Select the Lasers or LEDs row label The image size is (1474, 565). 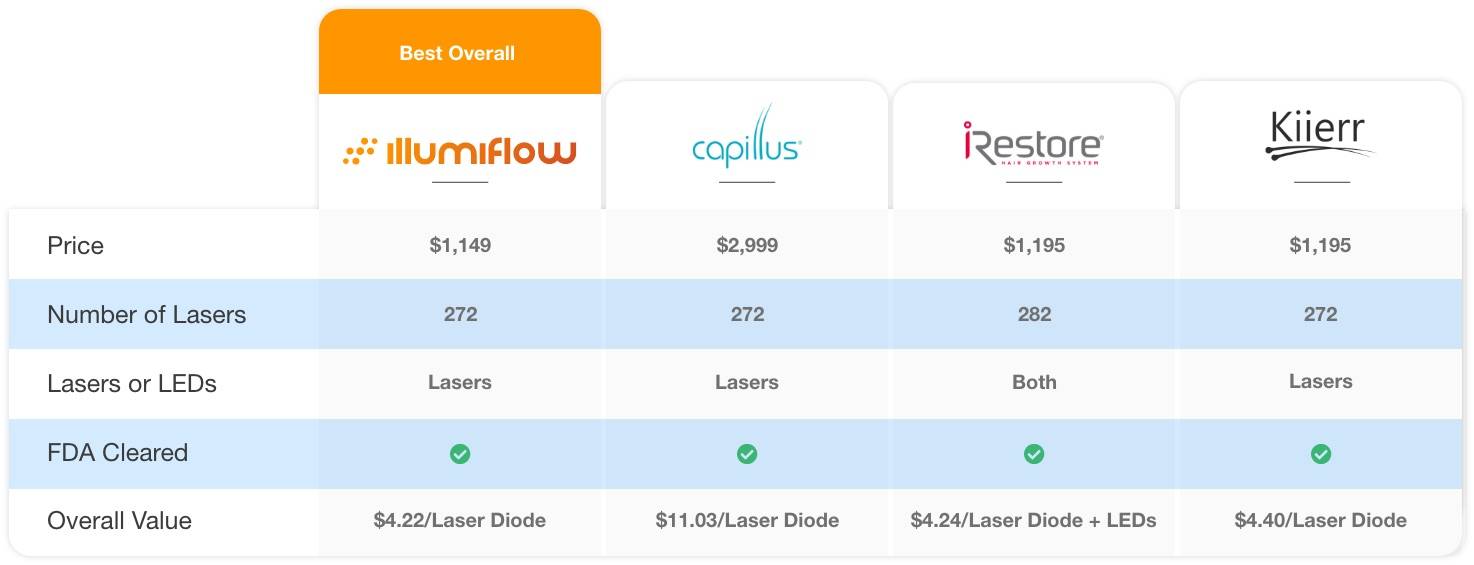point(132,384)
